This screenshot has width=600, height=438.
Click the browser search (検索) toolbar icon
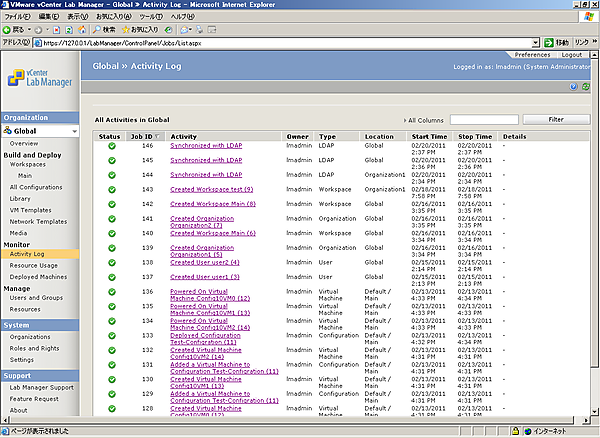pyautogui.click(x=106, y=30)
